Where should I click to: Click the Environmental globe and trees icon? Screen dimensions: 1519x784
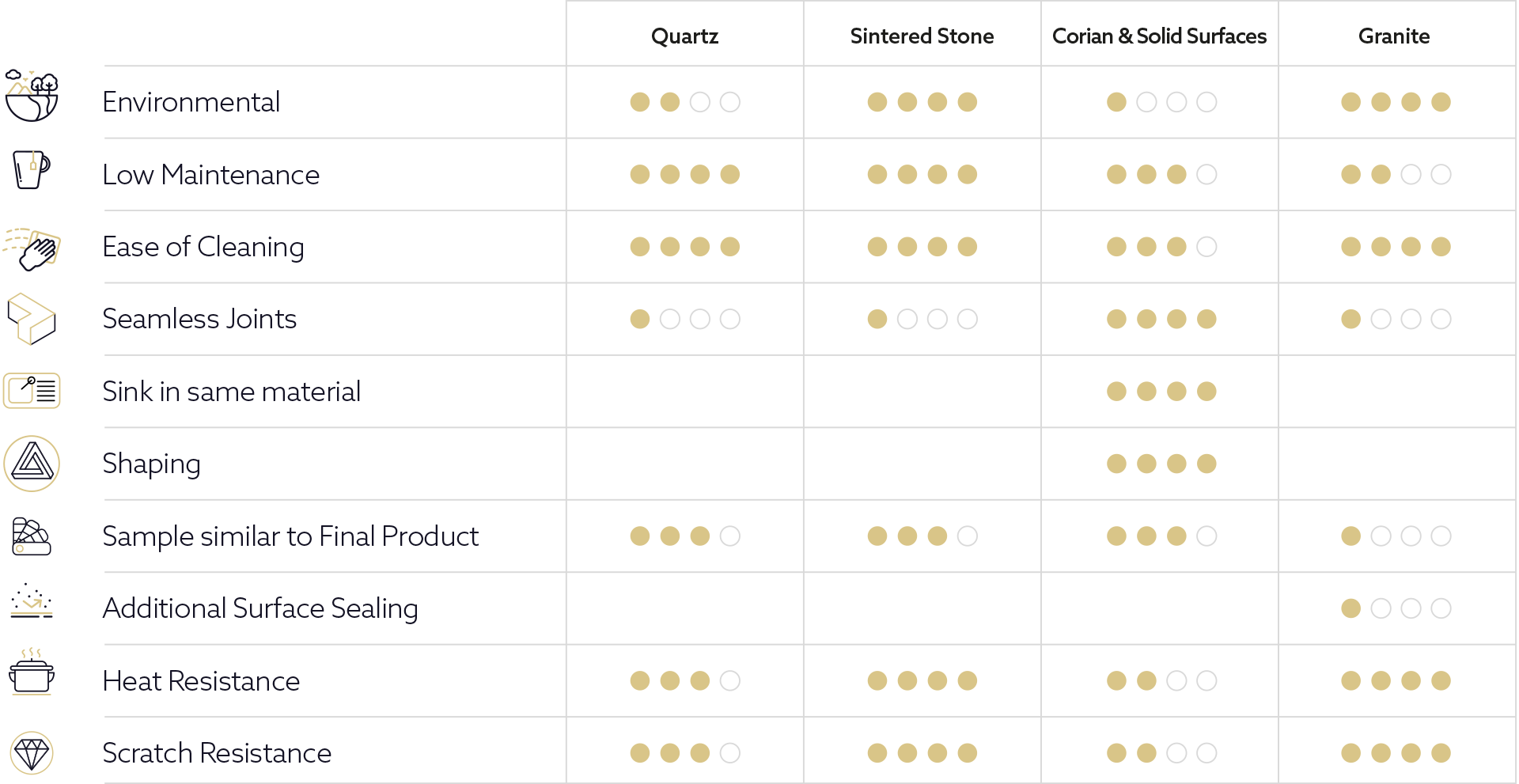(32, 96)
